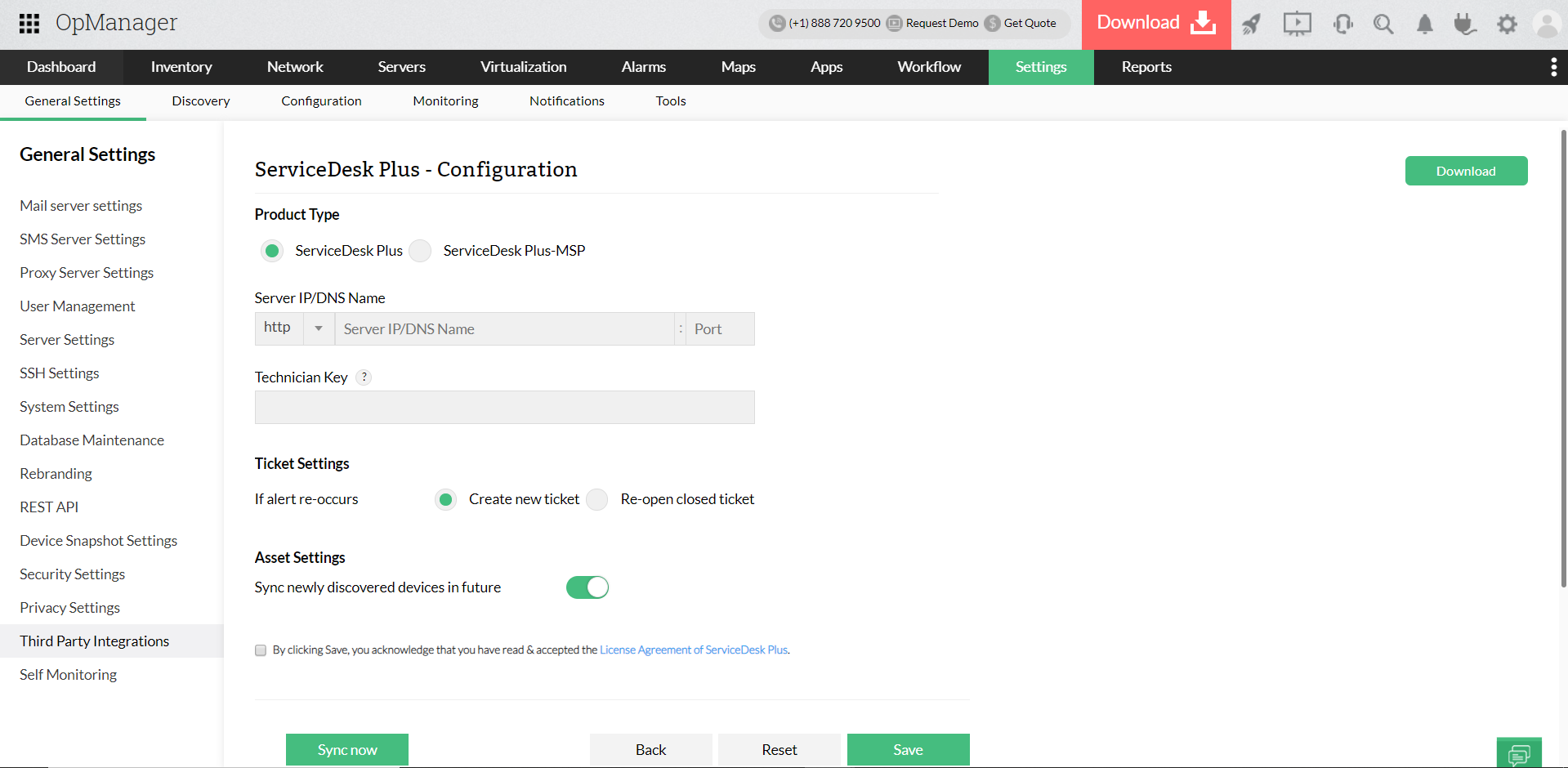Choose Re-open closed ticket option
Image resolution: width=1568 pixels, height=768 pixels.
[597, 499]
